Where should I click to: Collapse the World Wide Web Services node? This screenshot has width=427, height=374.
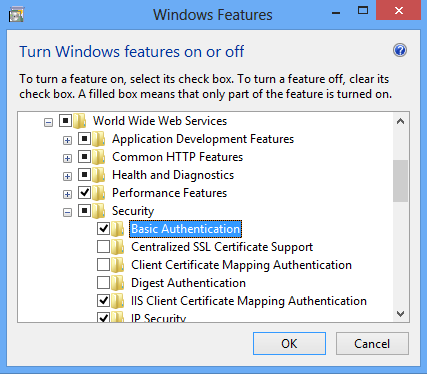(48, 123)
